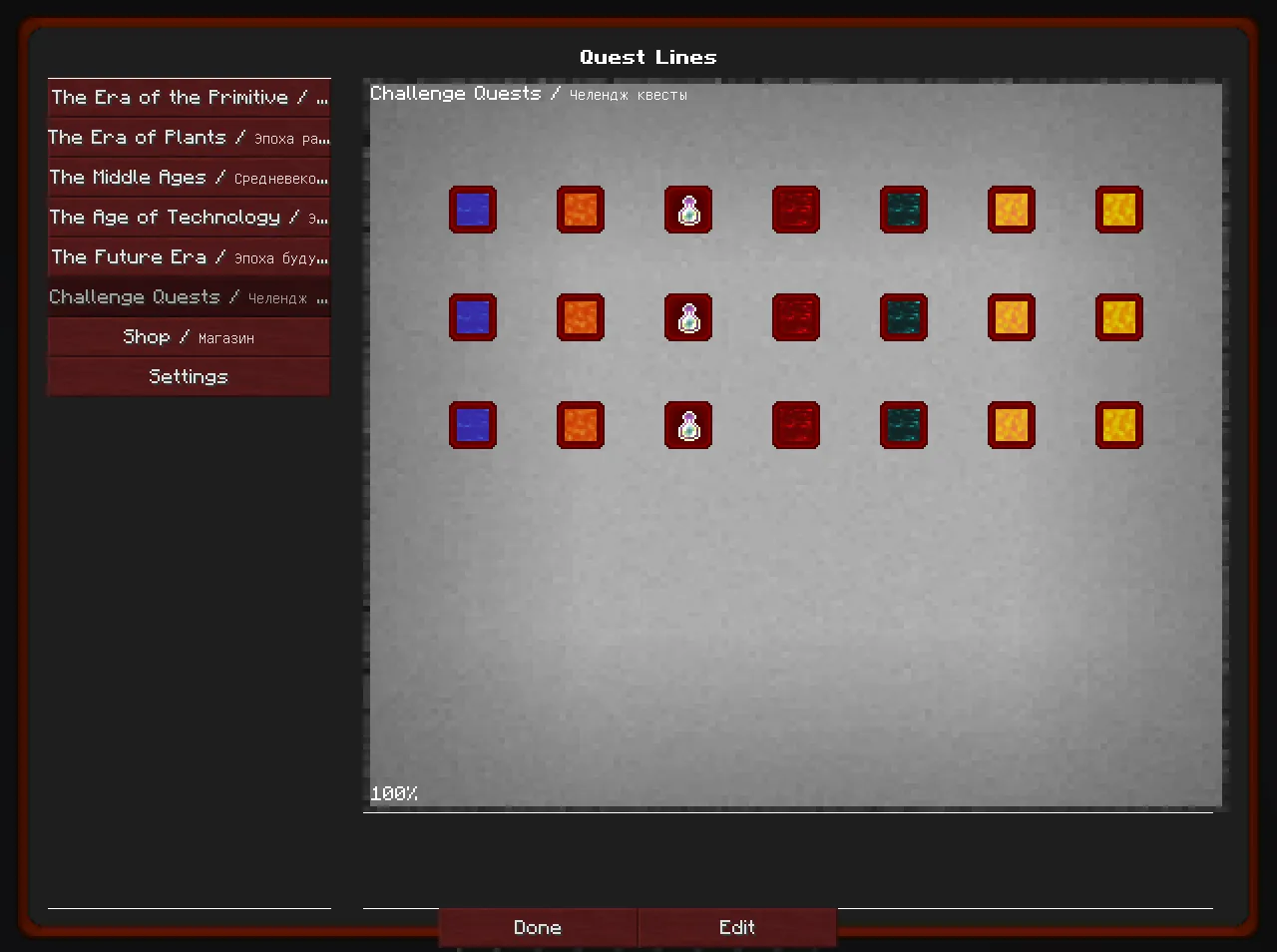
Task: Click the bottom-row dark red block quest
Action: click(x=796, y=425)
